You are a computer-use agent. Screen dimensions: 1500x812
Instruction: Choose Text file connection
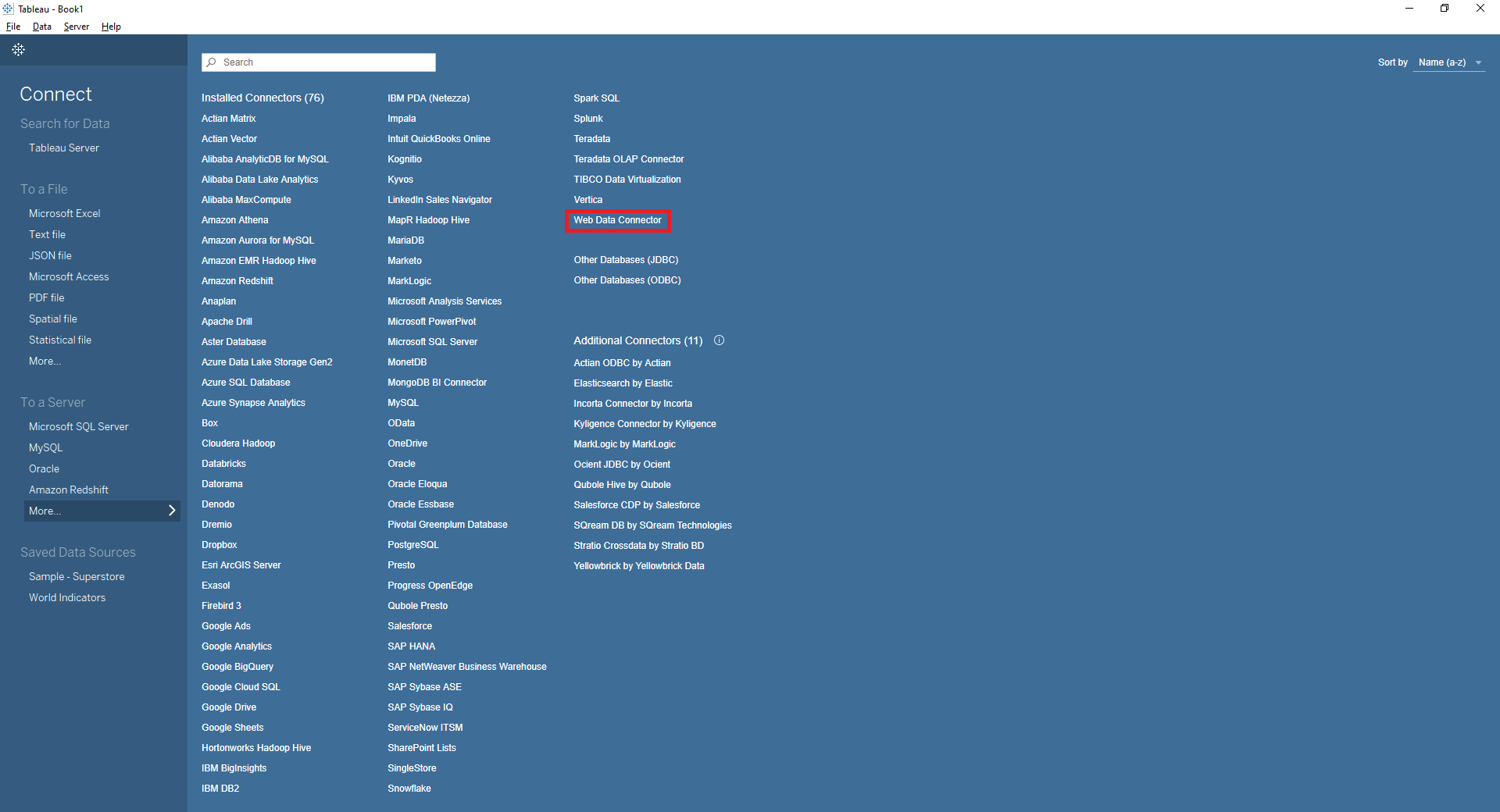[47, 234]
